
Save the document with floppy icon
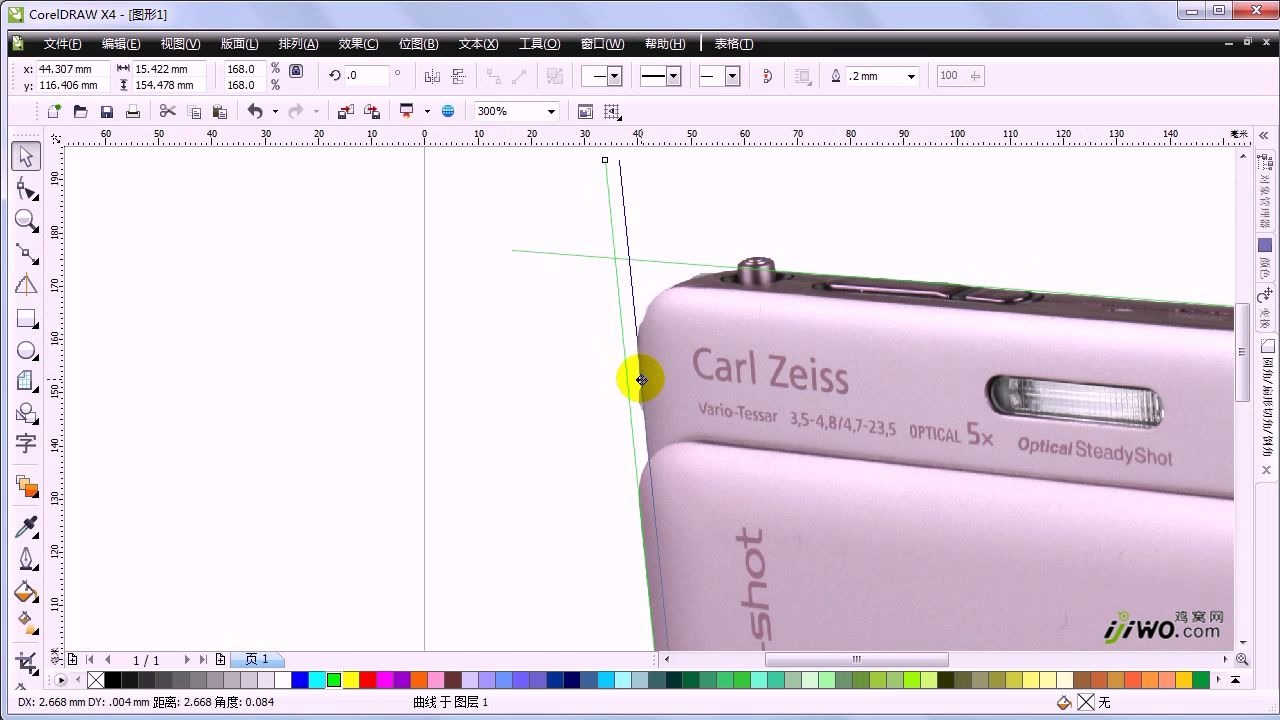pyautogui.click(x=106, y=111)
